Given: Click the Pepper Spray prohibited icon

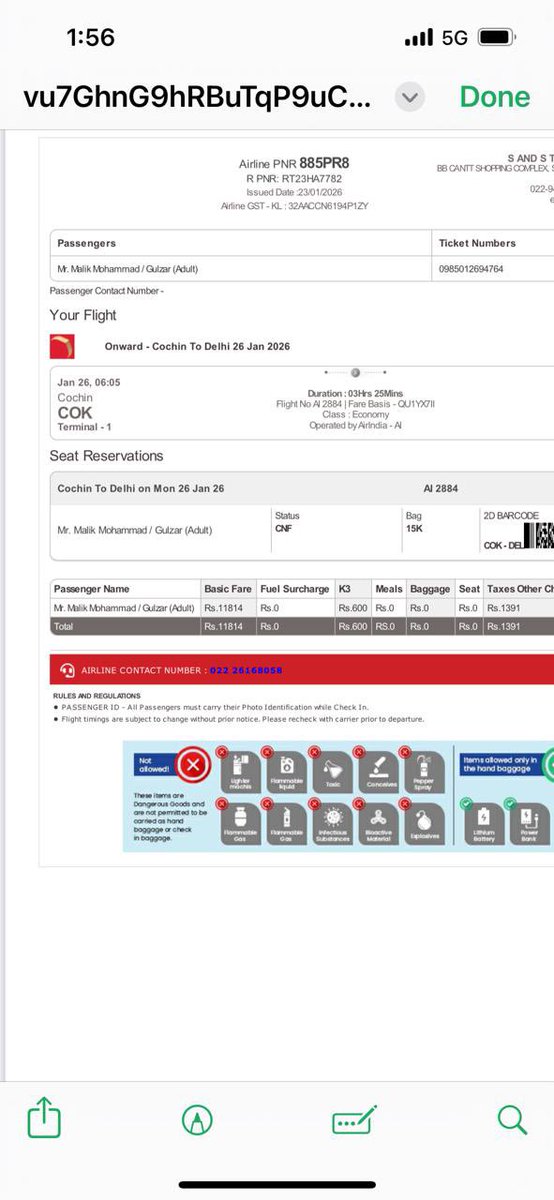Looking at the screenshot, I should [423, 772].
